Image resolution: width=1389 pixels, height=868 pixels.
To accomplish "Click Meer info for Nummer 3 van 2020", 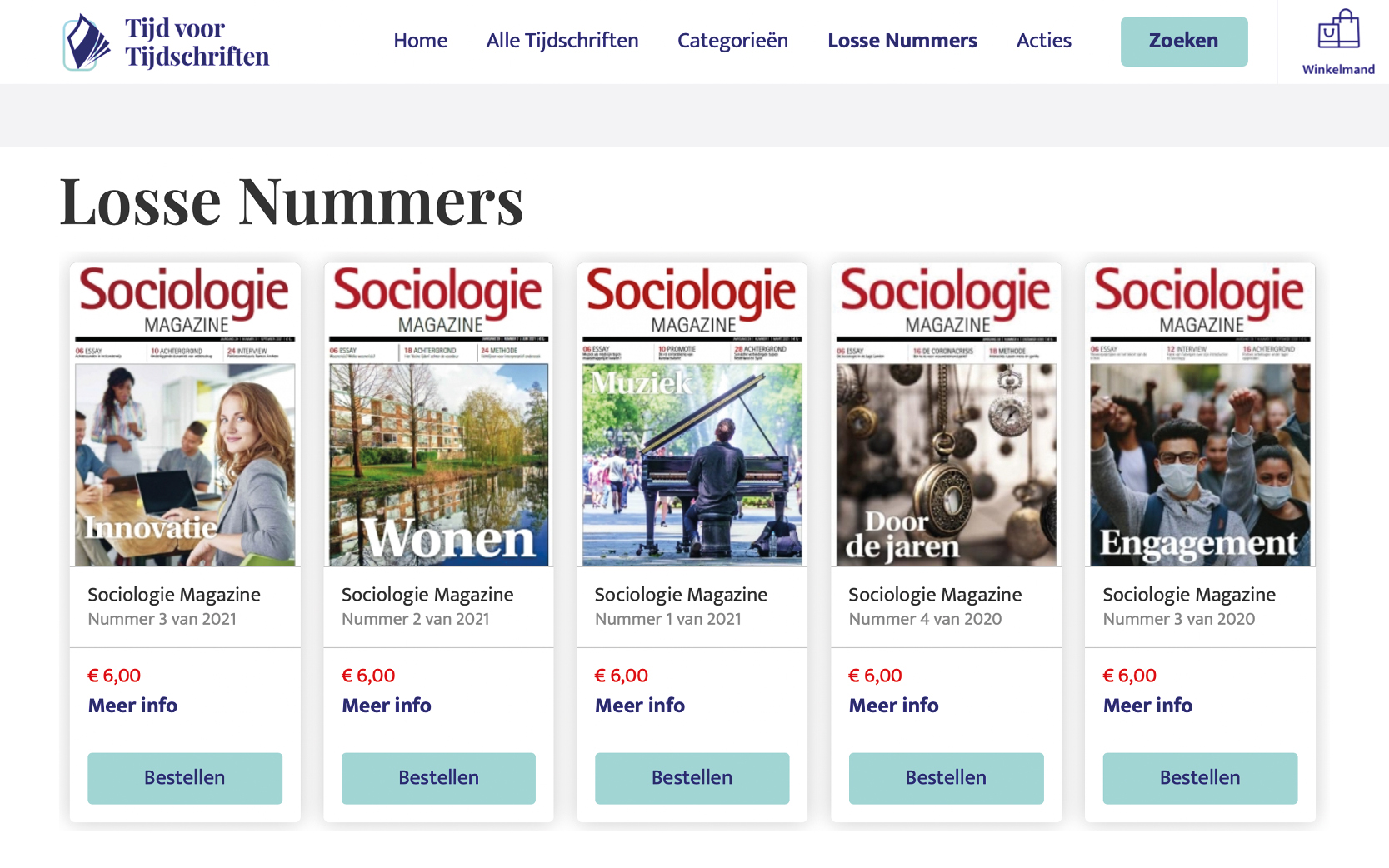I will [x=1147, y=706].
